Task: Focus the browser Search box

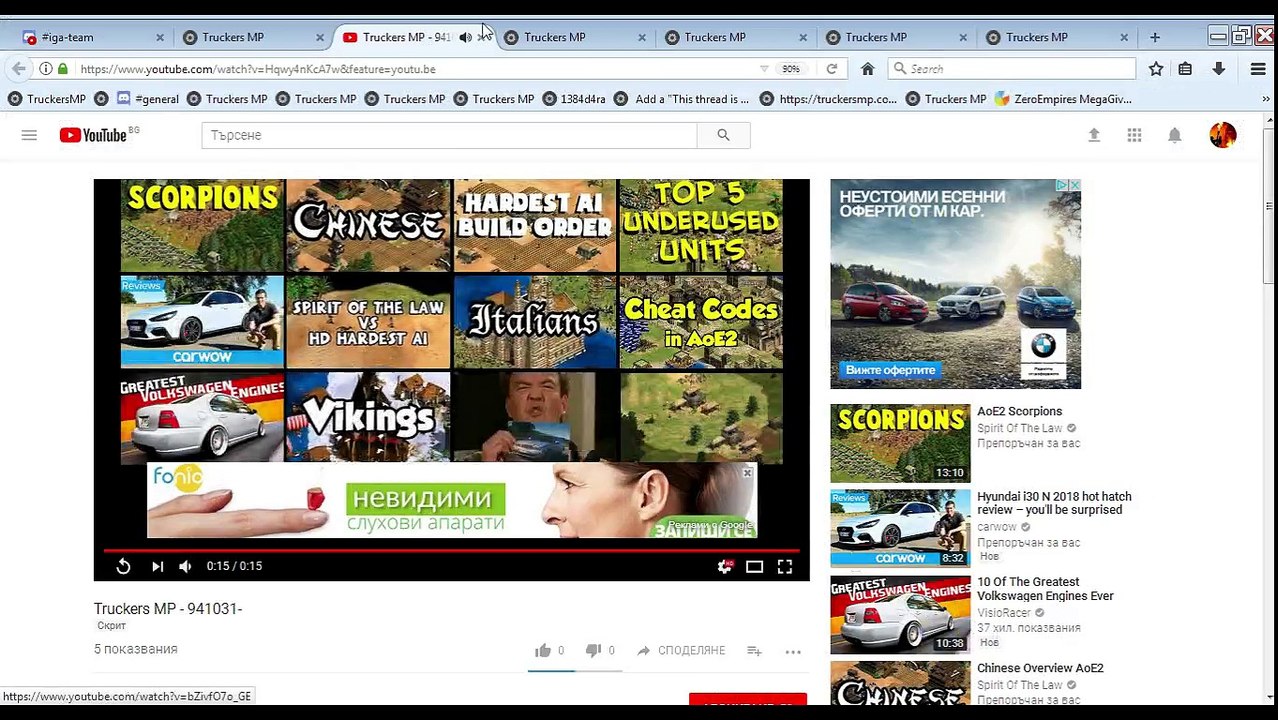Action: pyautogui.click(x=1012, y=69)
